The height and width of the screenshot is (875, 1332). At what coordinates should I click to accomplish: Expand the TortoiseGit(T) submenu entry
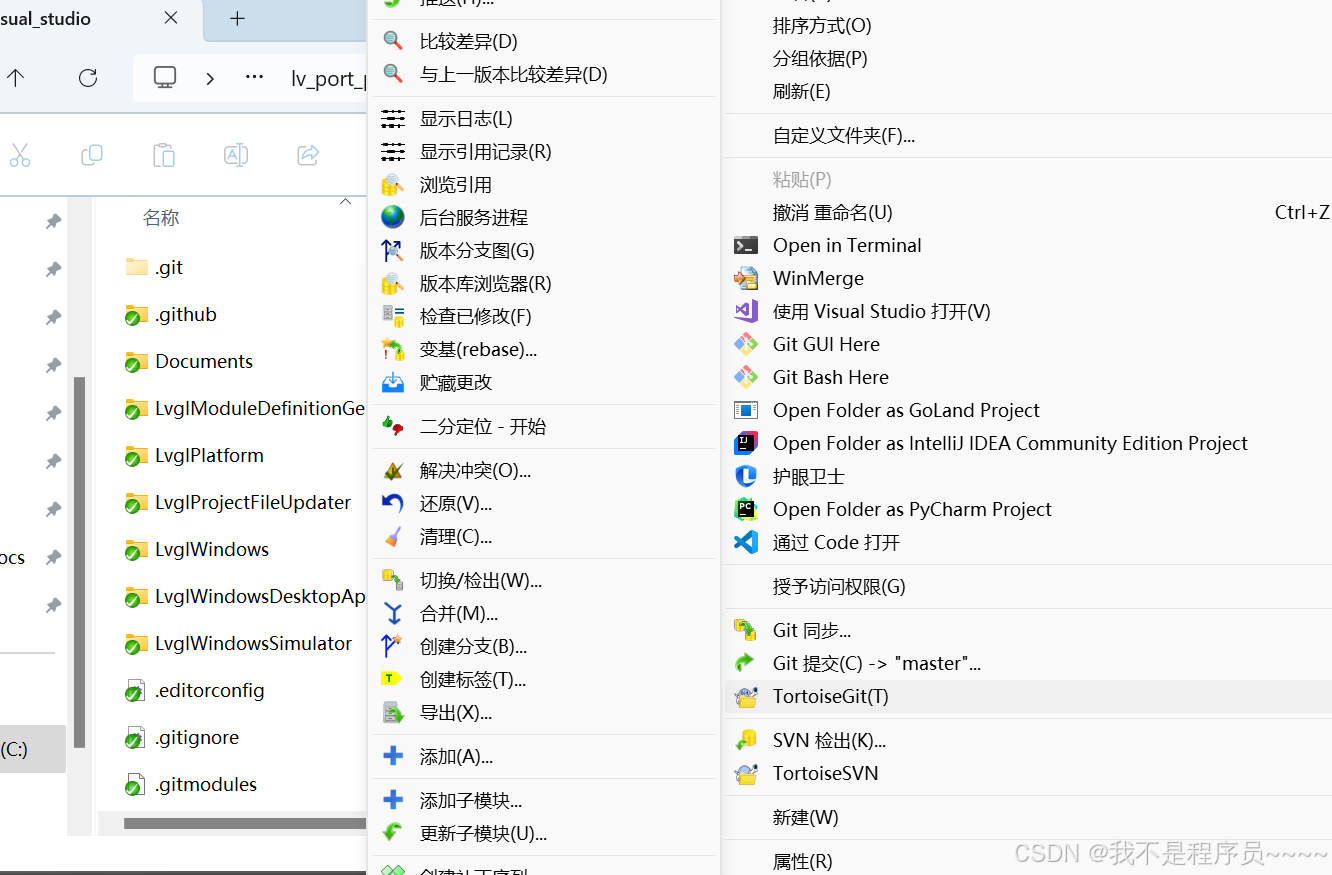coord(1028,696)
